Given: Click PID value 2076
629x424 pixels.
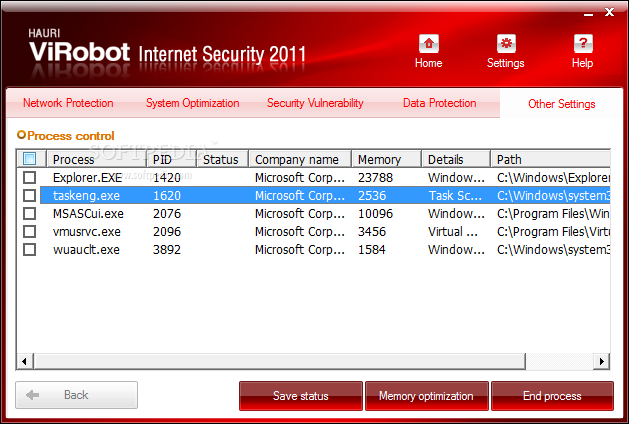Looking at the screenshot, I should [x=167, y=213].
